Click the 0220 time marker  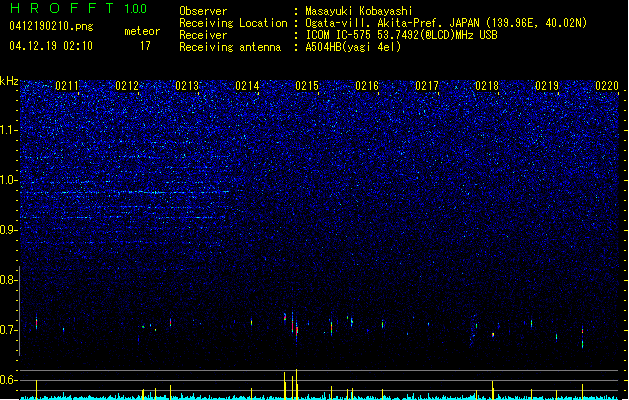(x=607, y=86)
